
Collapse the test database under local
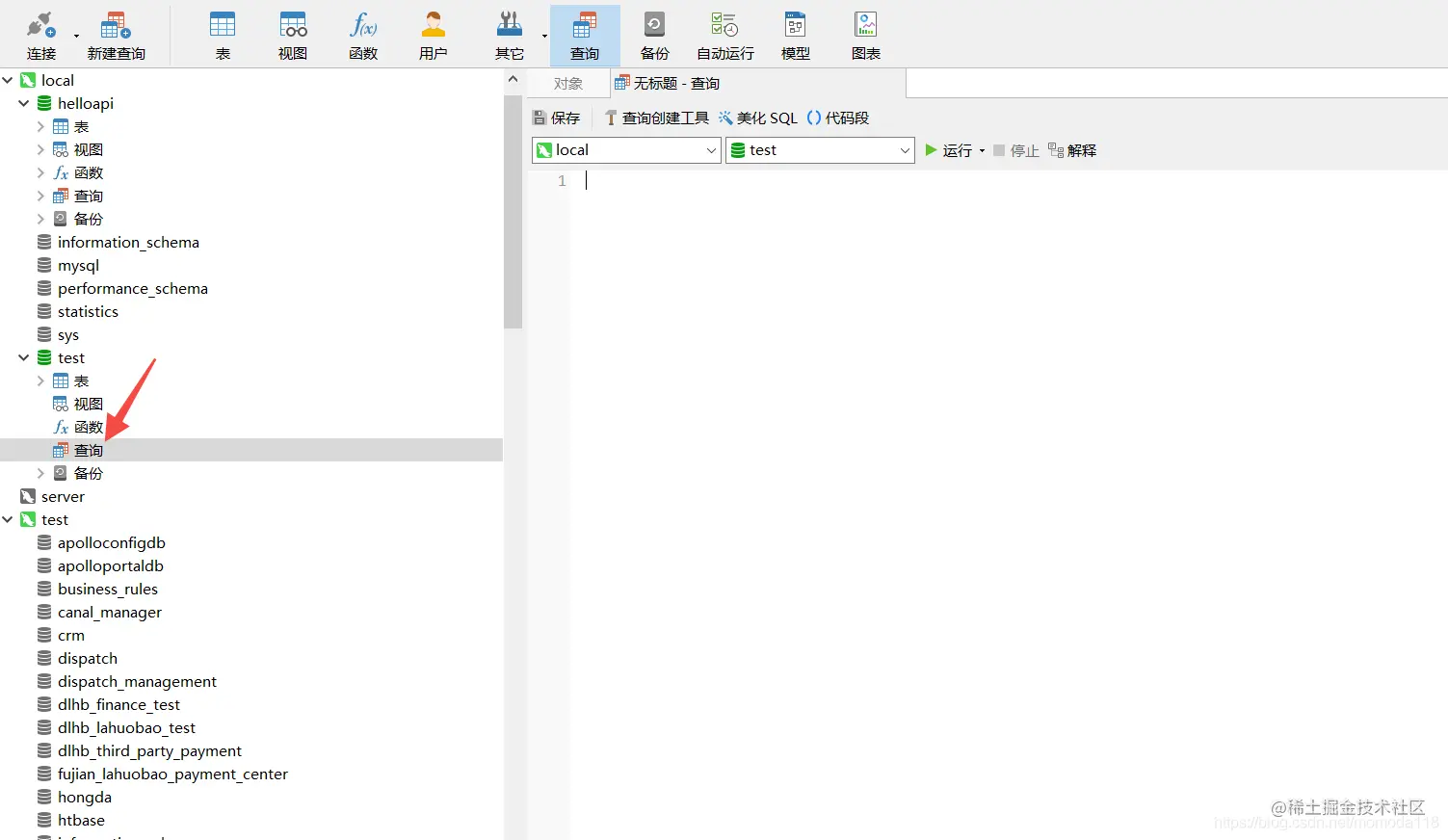point(24,357)
